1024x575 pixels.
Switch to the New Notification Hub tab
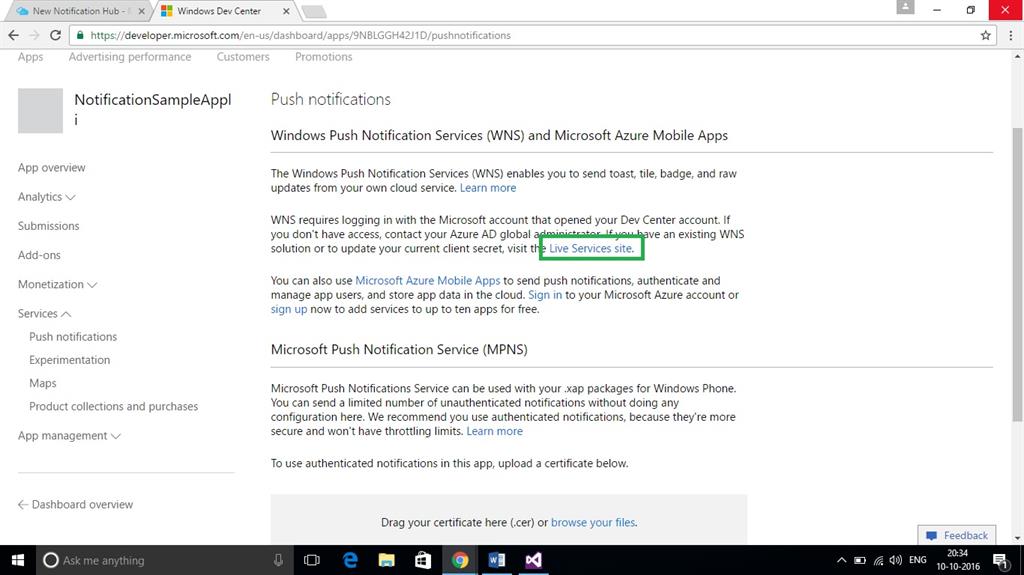tap(76, 11)
